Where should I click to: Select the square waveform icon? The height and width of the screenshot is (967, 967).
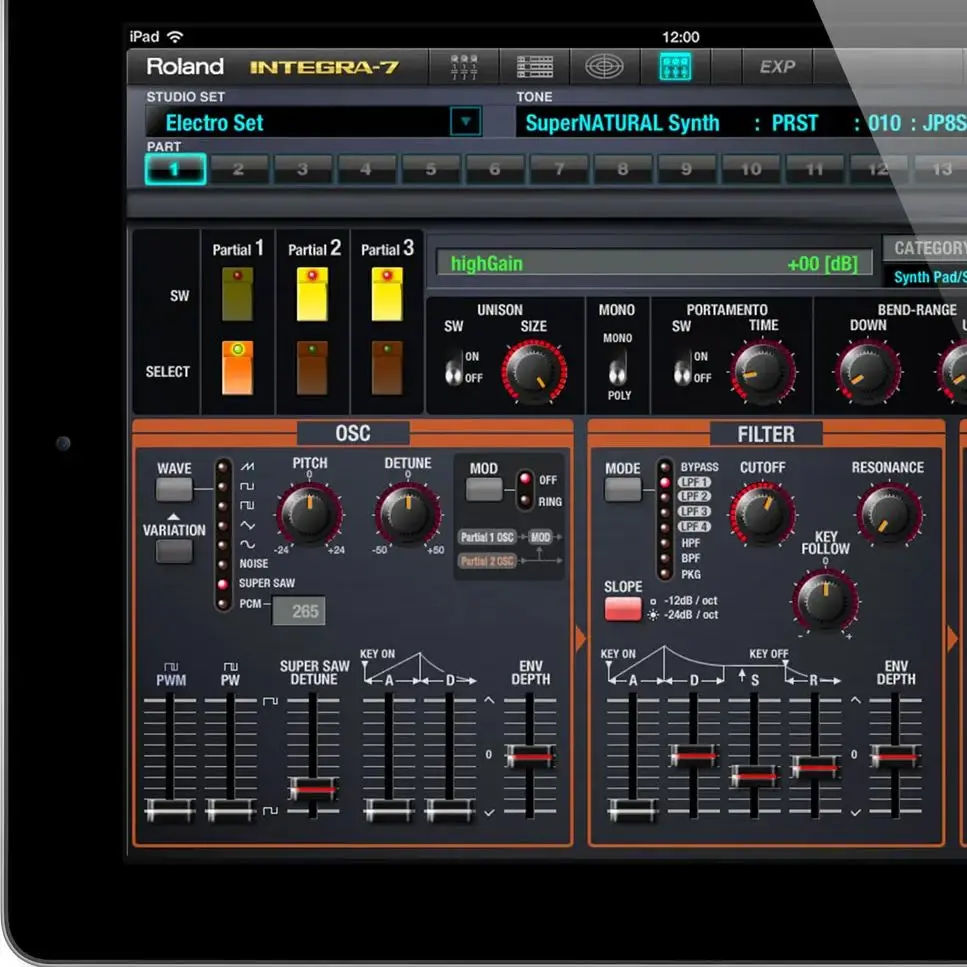[247, 486]
